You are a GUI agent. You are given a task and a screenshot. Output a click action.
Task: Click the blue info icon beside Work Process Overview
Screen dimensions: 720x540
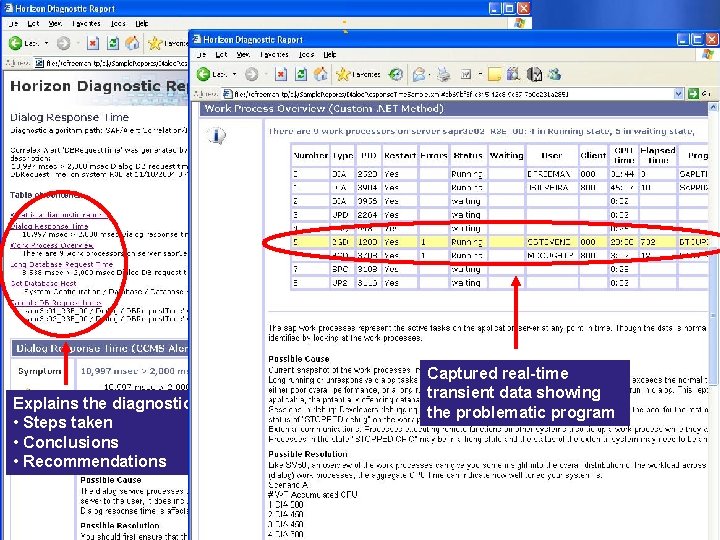pos(216,135)
